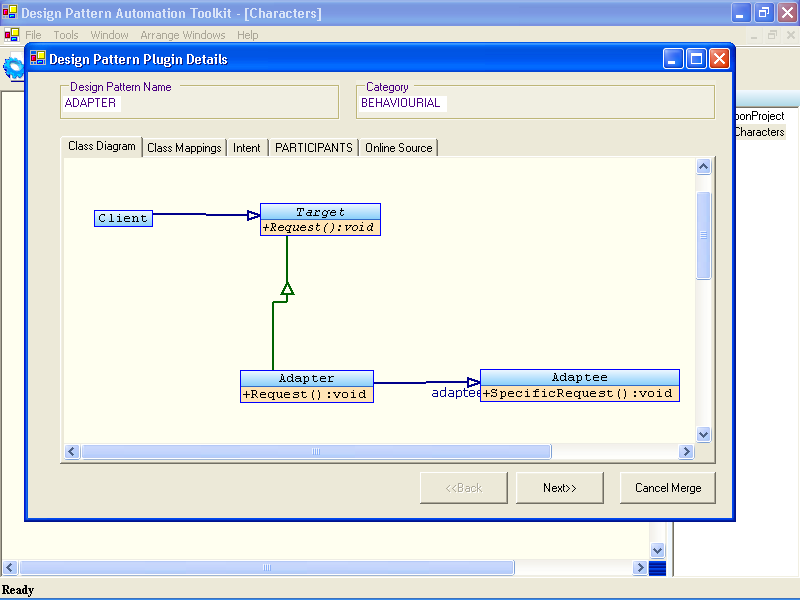Open the File menu
The image size is (800, 600).
[33, 35]
